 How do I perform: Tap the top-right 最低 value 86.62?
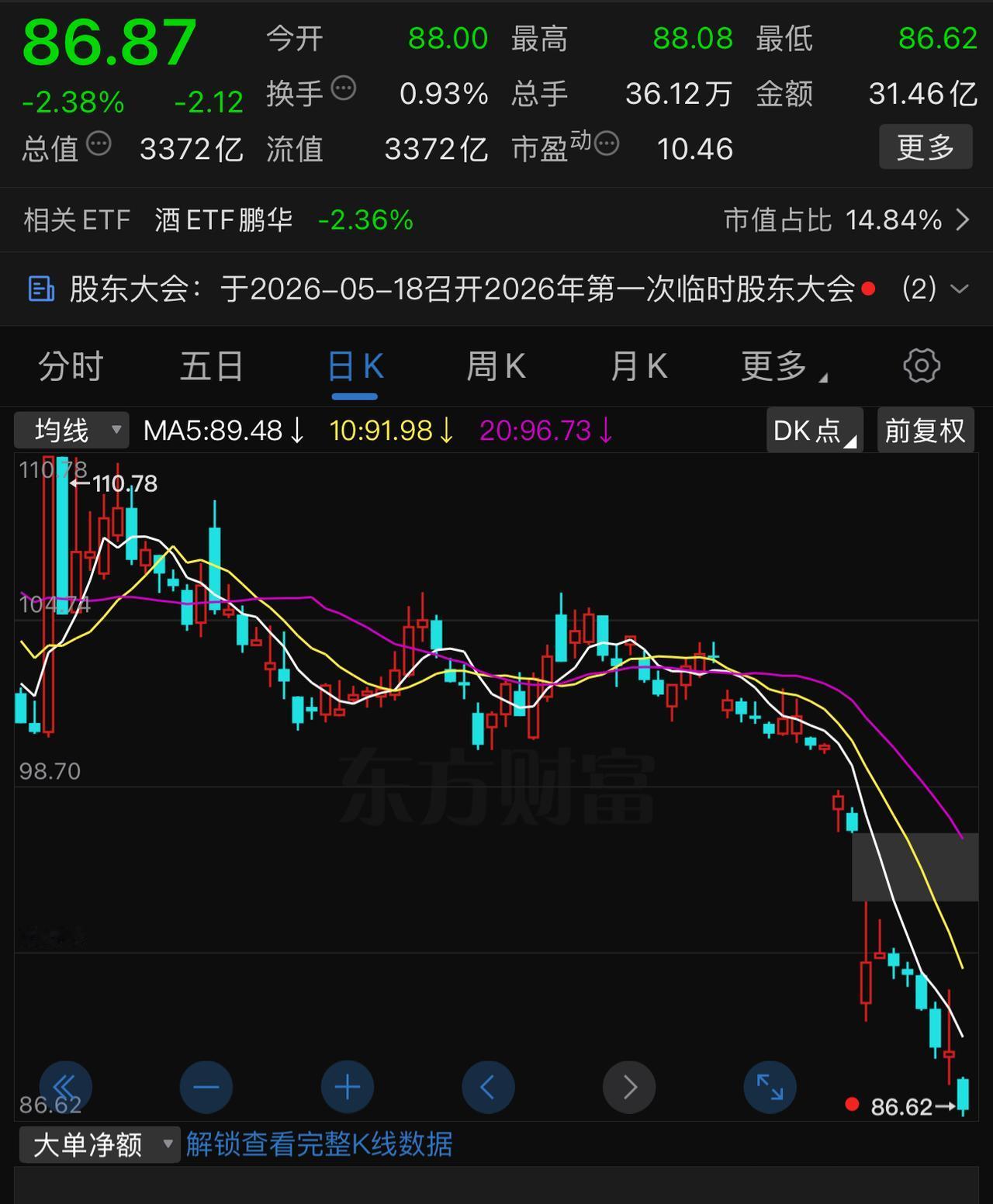click(x=938, y=38)
